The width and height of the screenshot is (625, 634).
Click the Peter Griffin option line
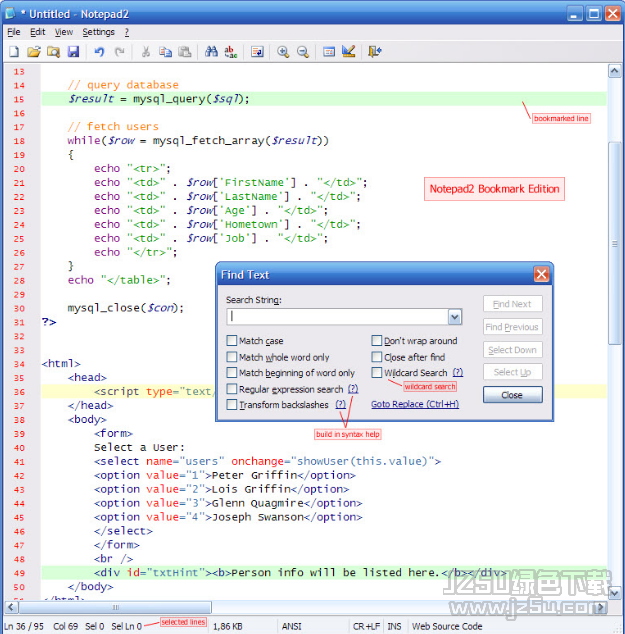click(x=224, y=475)
